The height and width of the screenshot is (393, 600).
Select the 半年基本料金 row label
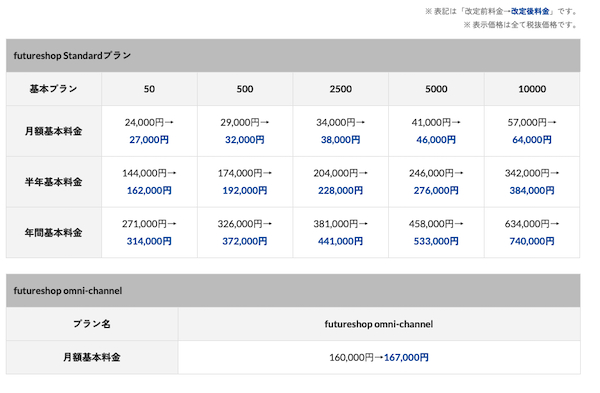click(54, 182)
